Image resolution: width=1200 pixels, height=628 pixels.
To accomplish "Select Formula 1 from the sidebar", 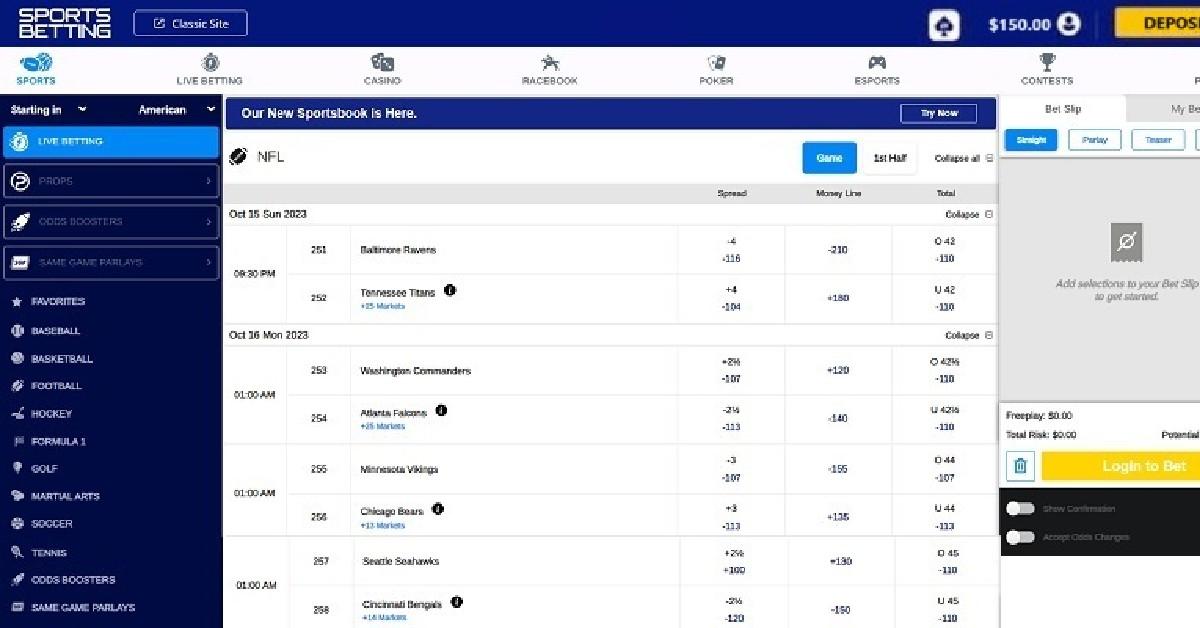I will tap(58, 441).
